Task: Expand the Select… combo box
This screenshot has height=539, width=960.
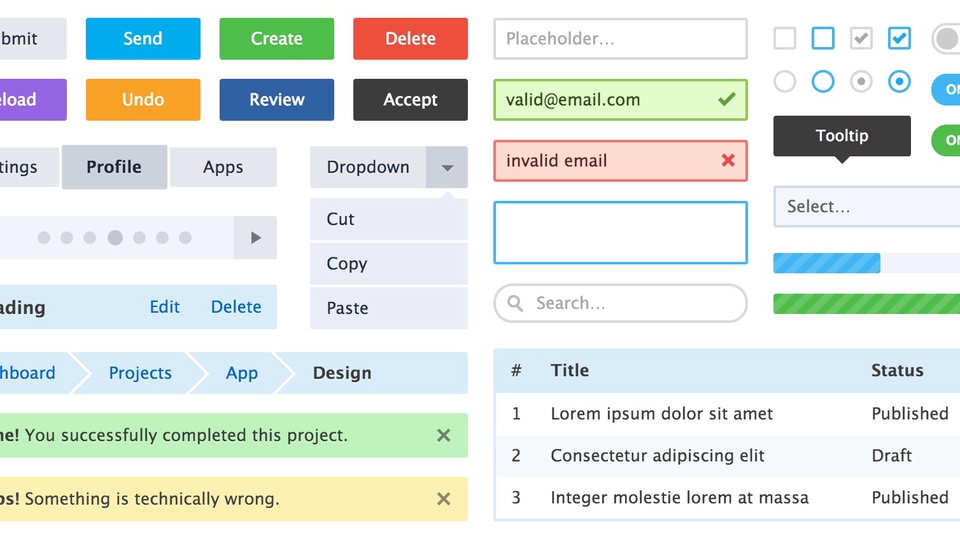Action: click(866, 206)
